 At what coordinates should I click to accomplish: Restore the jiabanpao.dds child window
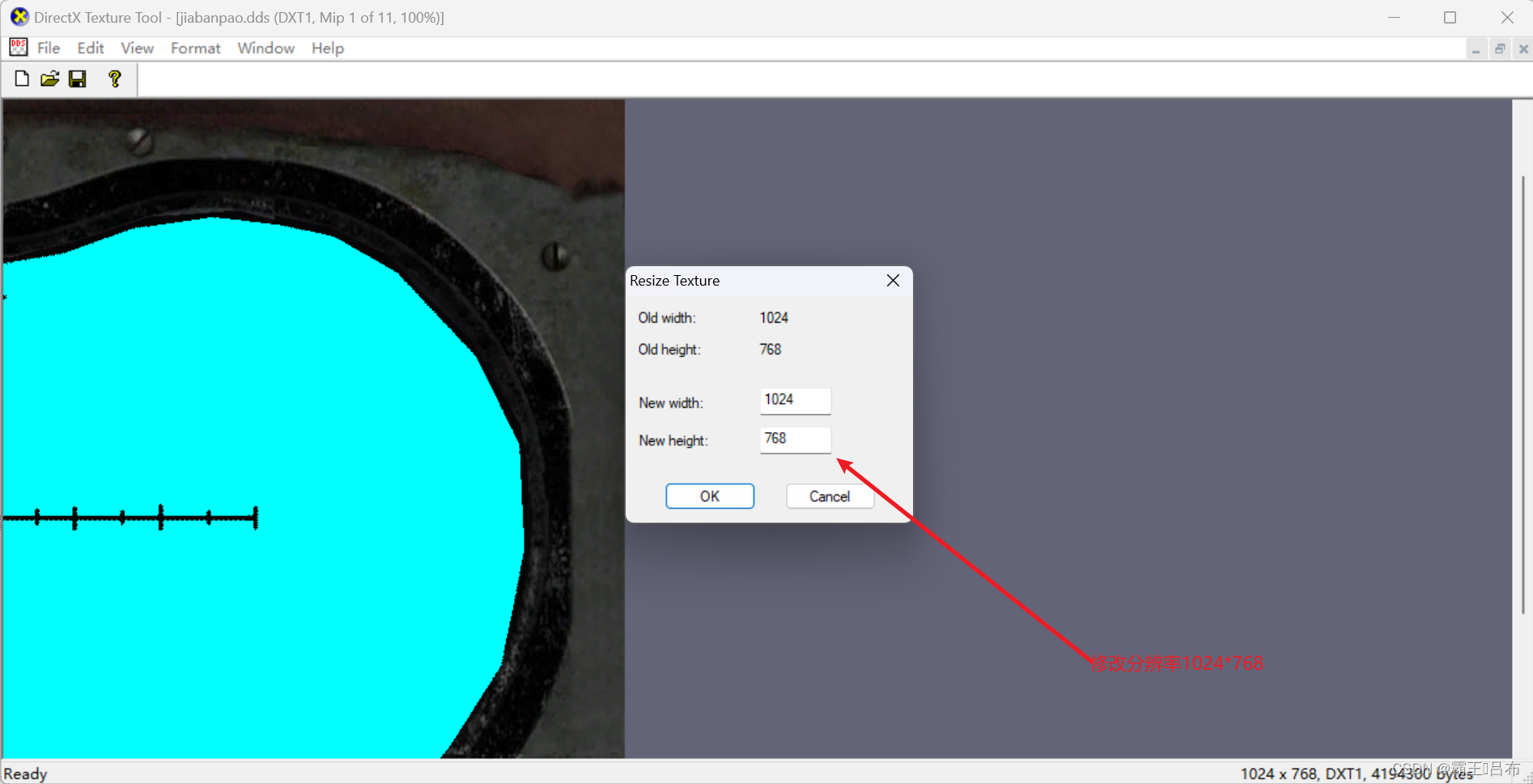pyautogui.click(x=1499, y=49)
